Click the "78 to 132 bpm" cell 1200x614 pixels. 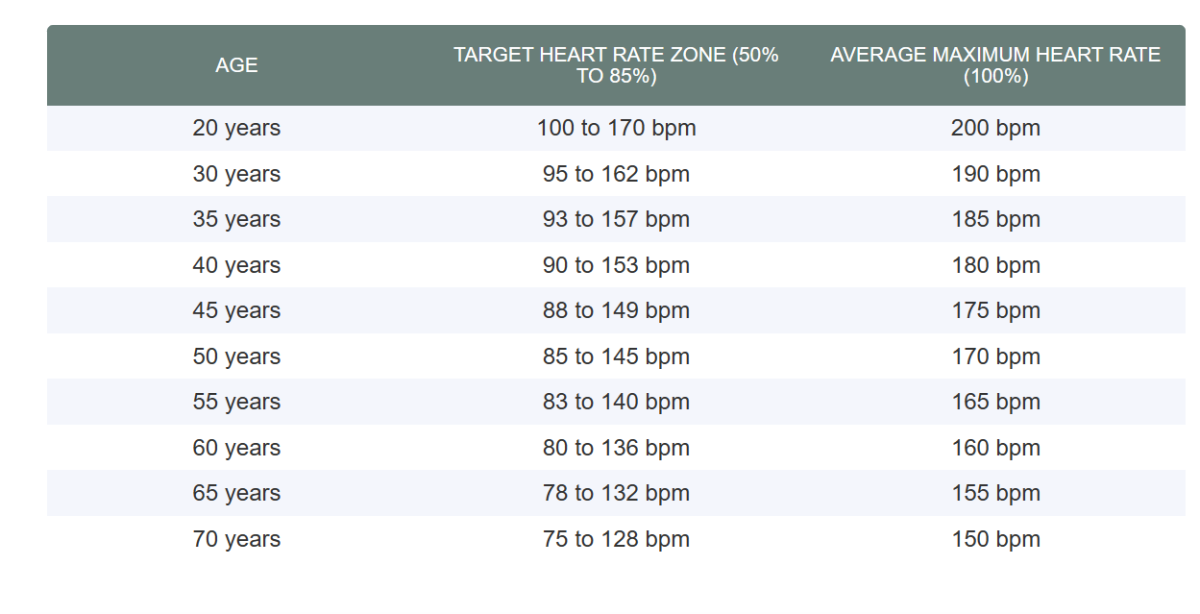point(616,493)
